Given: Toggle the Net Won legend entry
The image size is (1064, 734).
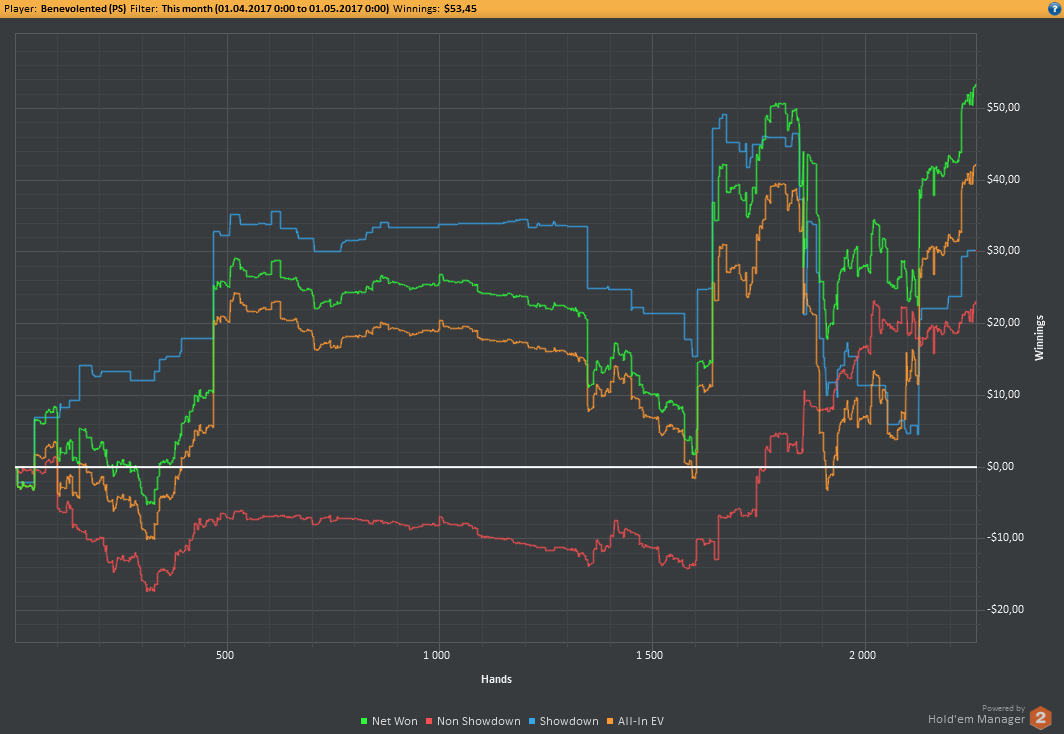Looking at the screenshot, I should pos(390,721).
